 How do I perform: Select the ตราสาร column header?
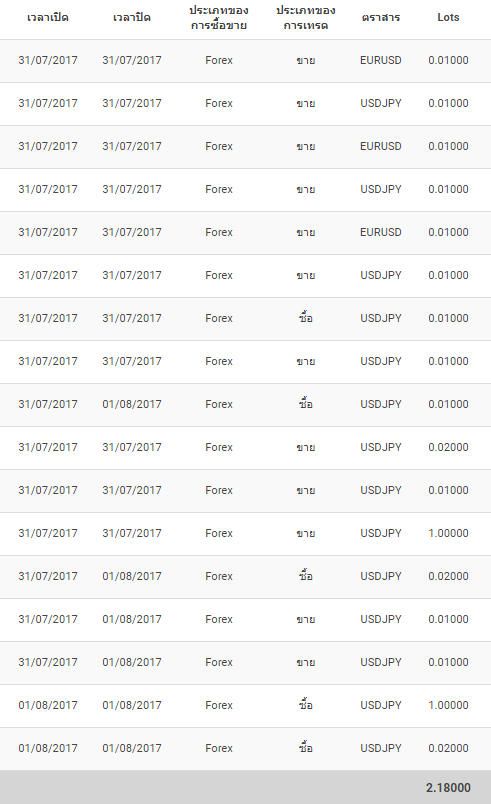(380, 18)
